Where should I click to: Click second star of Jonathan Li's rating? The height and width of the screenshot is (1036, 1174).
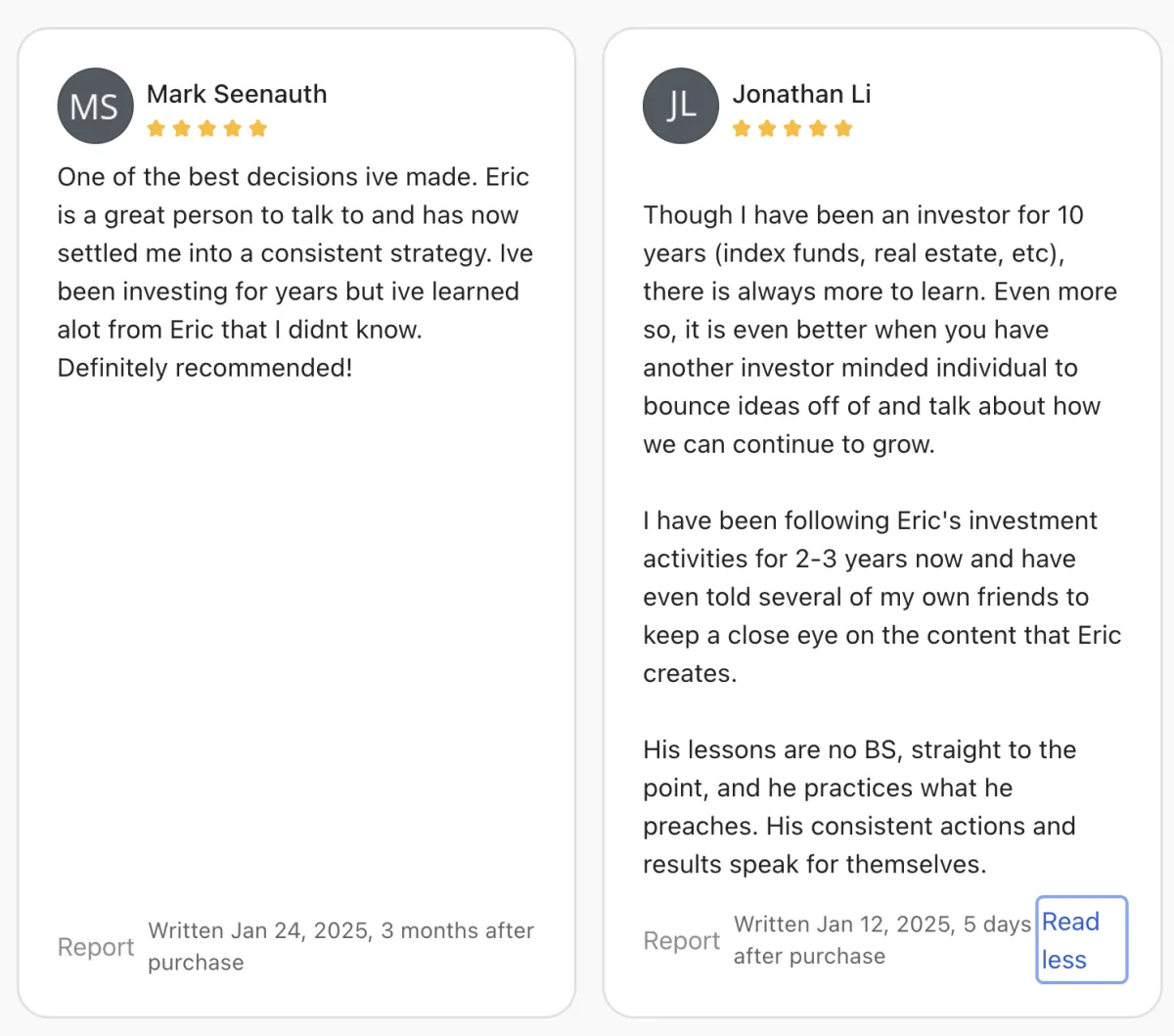[x=767, y=128]
